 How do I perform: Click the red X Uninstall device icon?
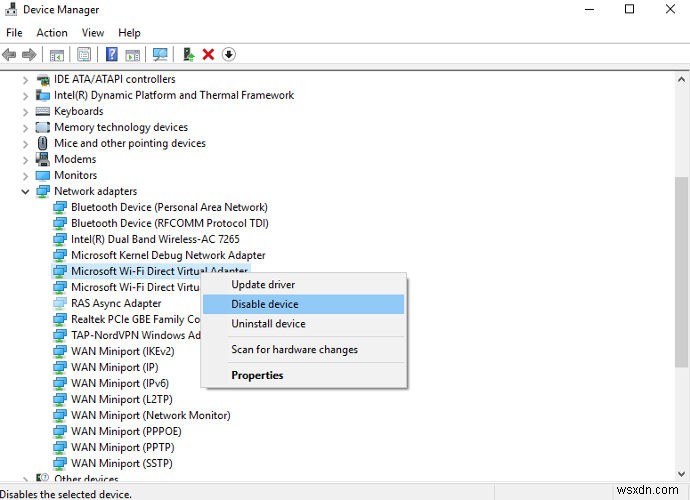pos(208,55)
